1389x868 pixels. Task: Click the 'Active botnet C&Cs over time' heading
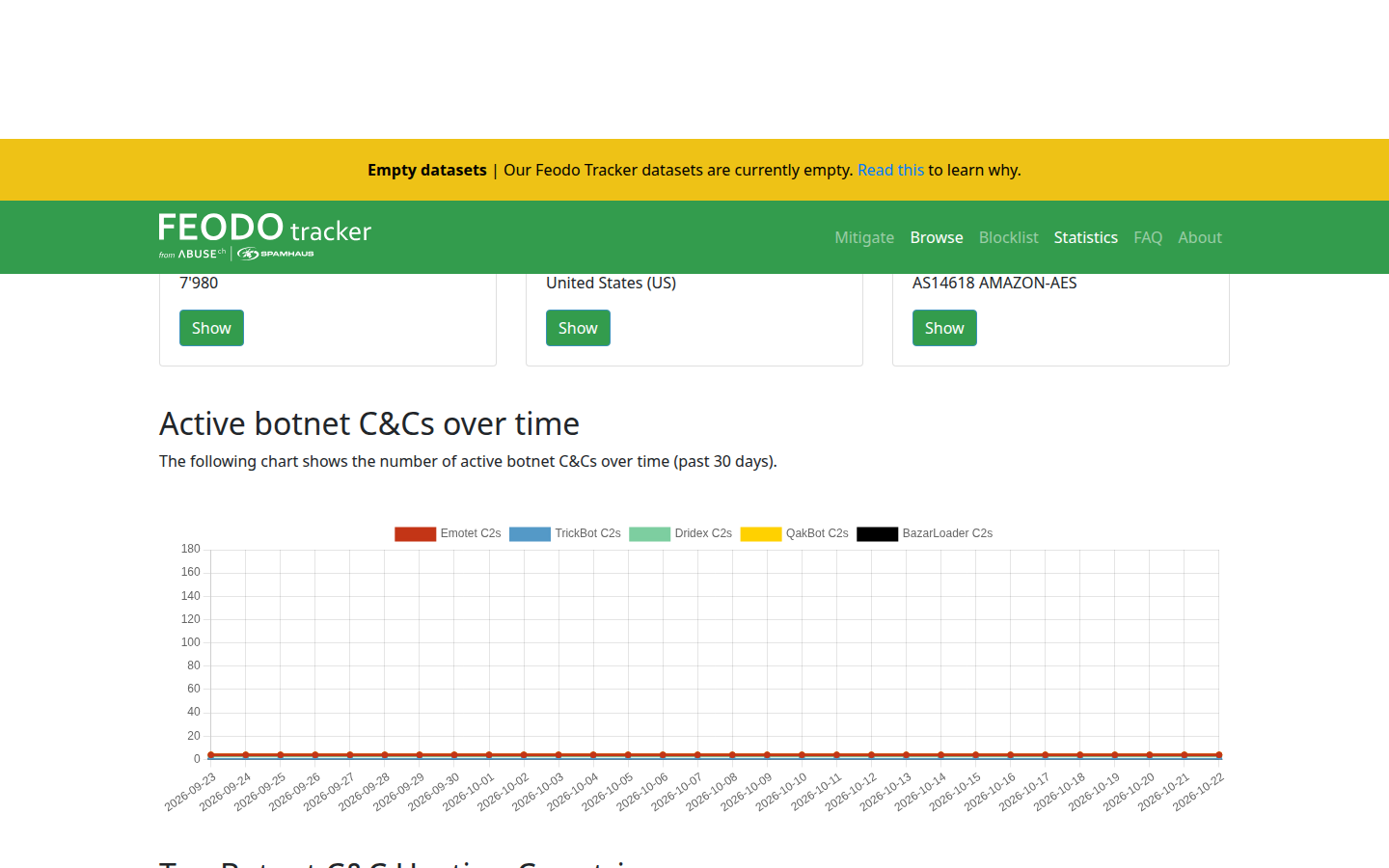coord(369,423)
